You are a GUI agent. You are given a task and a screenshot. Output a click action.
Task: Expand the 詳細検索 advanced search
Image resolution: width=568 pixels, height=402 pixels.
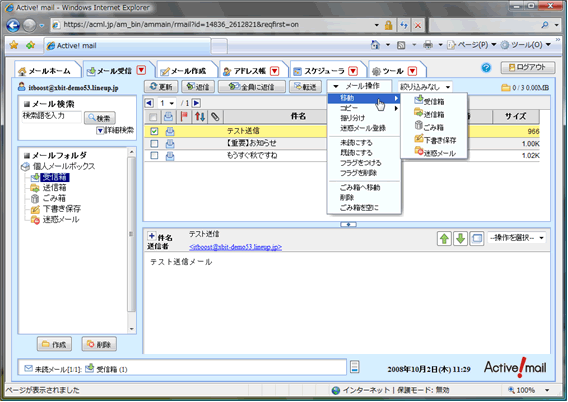point(115,130)
